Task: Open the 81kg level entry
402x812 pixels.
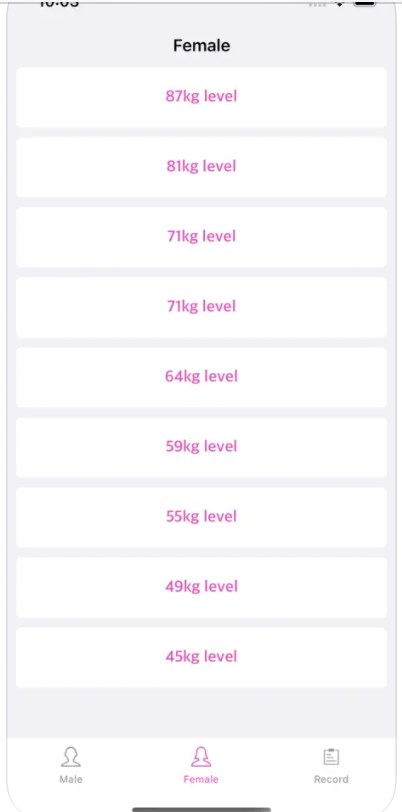Action: (x=201, y=167)
